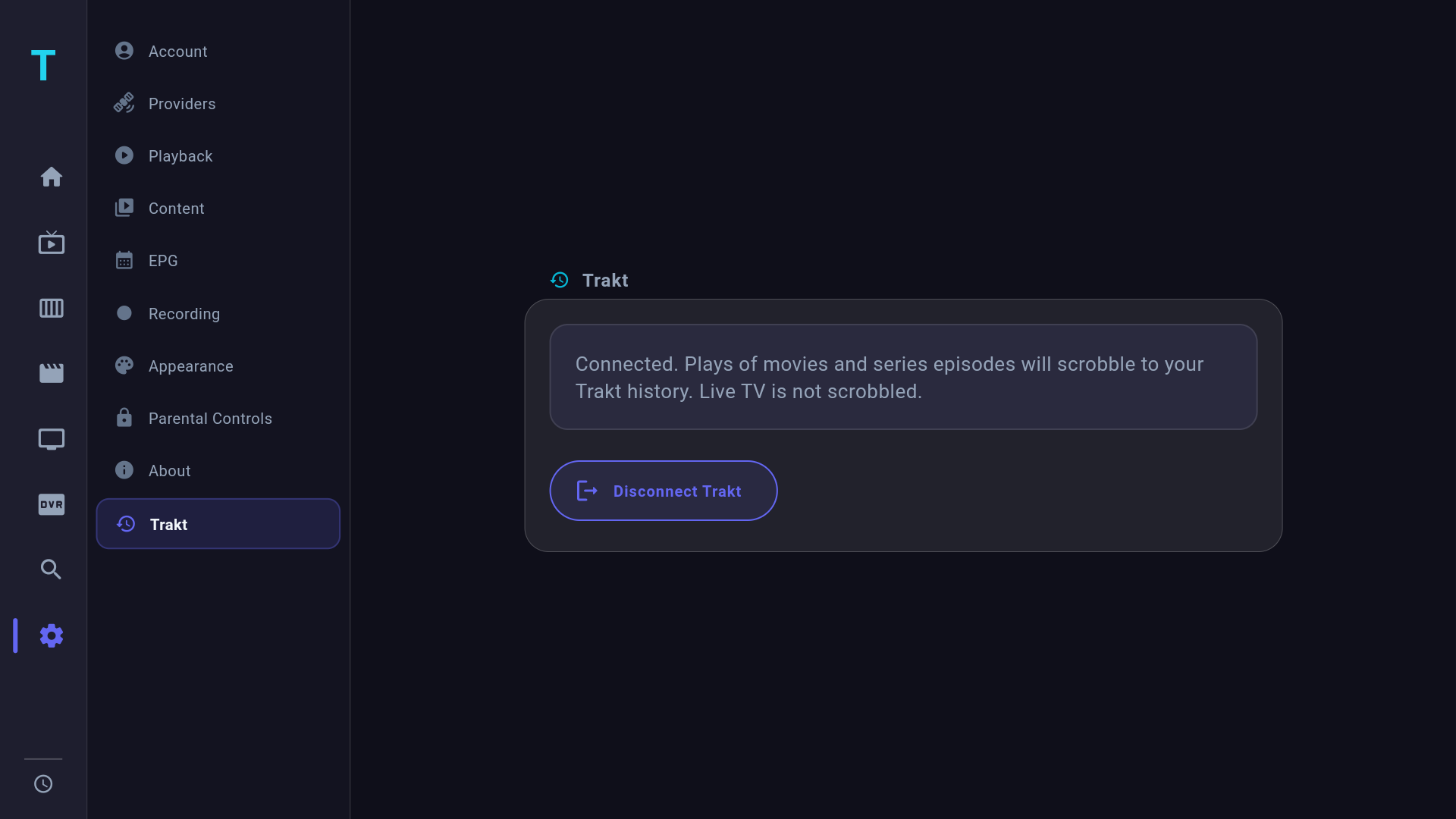This screenshot has width=1456, height=819.
Task: Click the Recording dot icon
Action: coord(124,313)
